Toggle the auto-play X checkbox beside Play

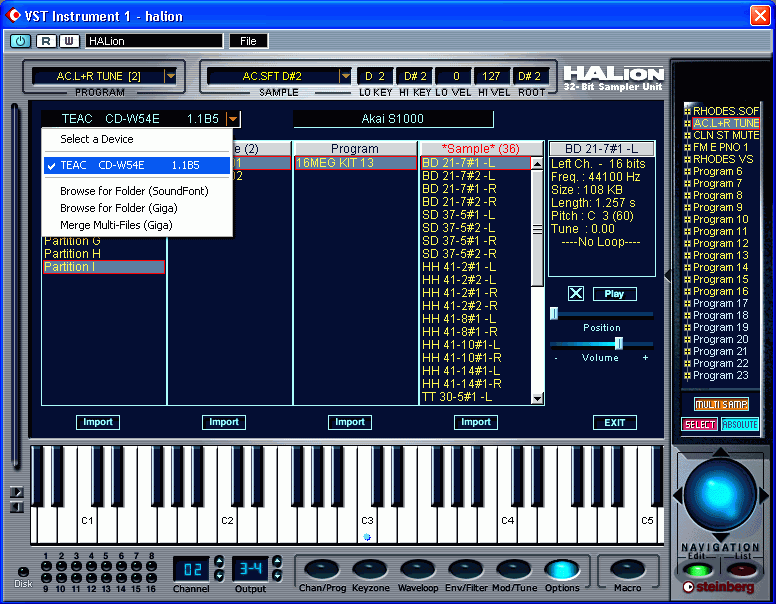pyautogui.click(x=575, y=294)
